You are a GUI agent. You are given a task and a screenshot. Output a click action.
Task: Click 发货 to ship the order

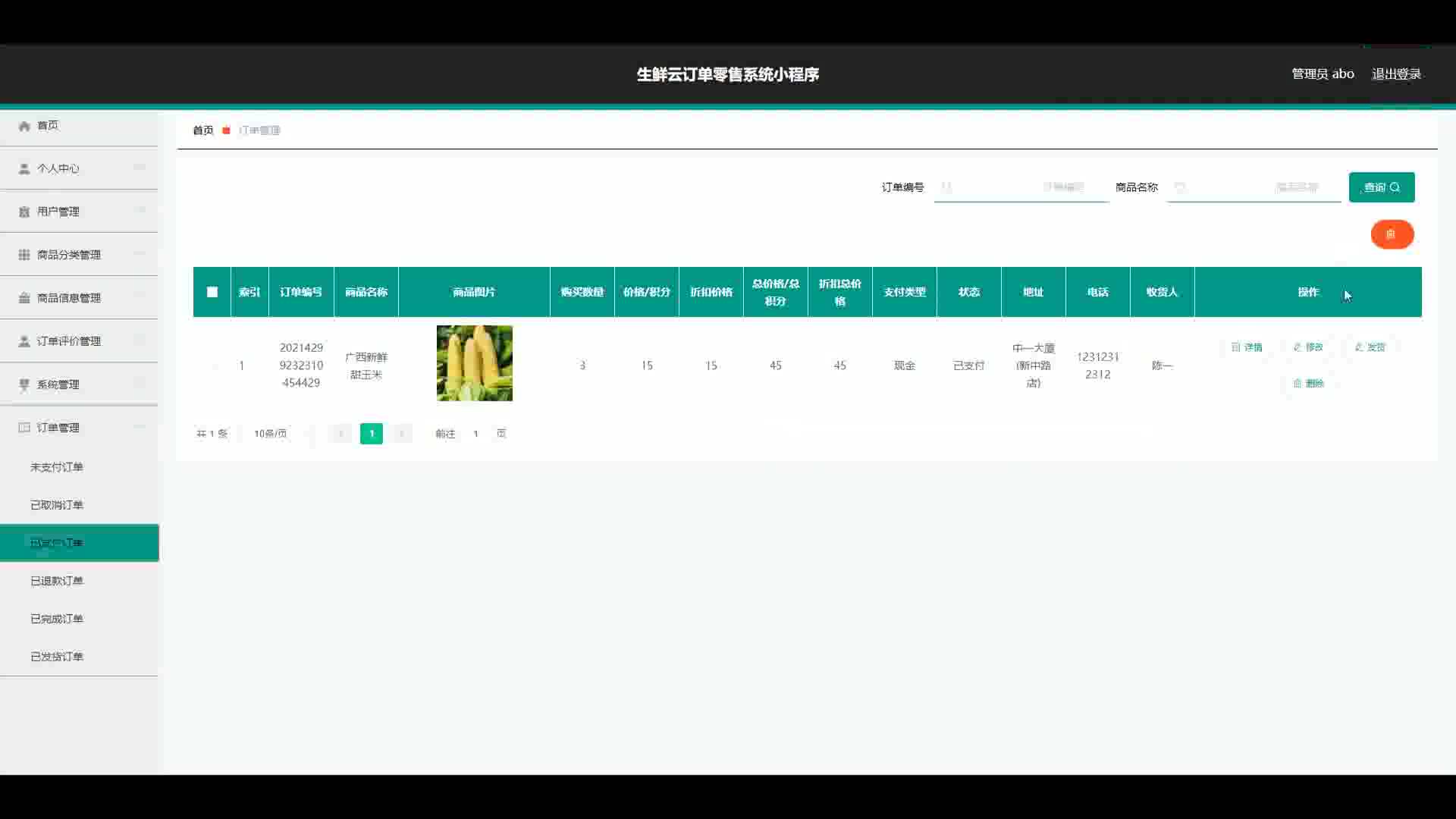pyautogui.click(x=1370, y=347)
